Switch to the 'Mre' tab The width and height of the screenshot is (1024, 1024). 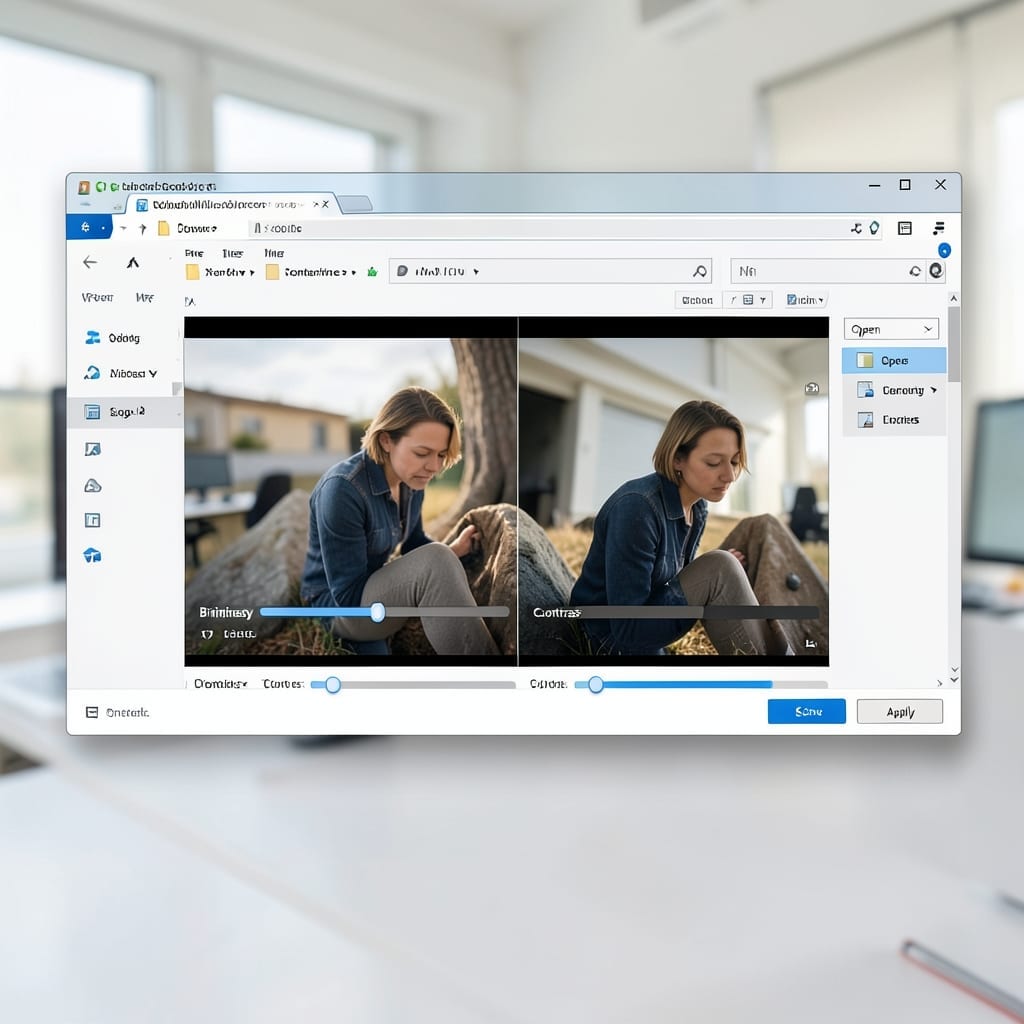click(x=144, y=298)
